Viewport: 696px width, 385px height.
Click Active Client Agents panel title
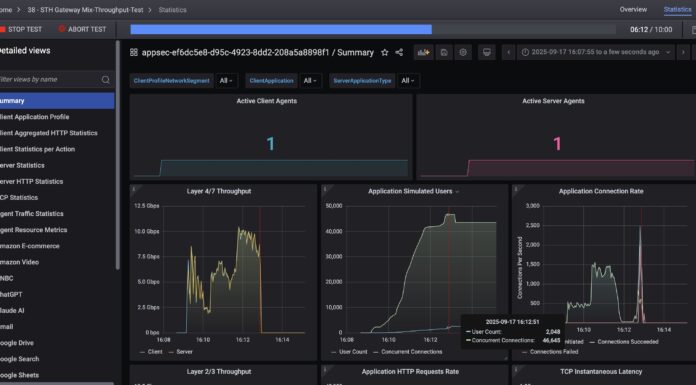click(266, 101)
